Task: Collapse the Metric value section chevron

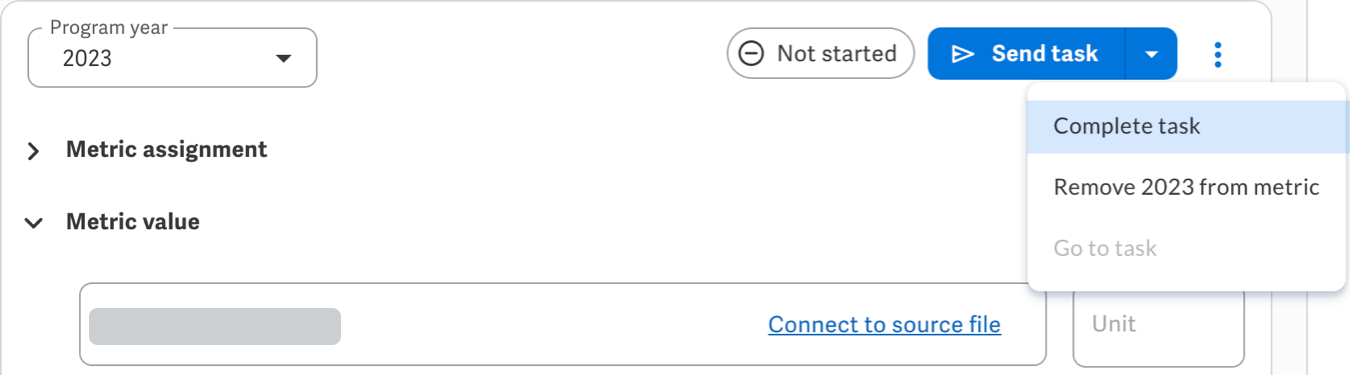Action: (x=34, y=223)
